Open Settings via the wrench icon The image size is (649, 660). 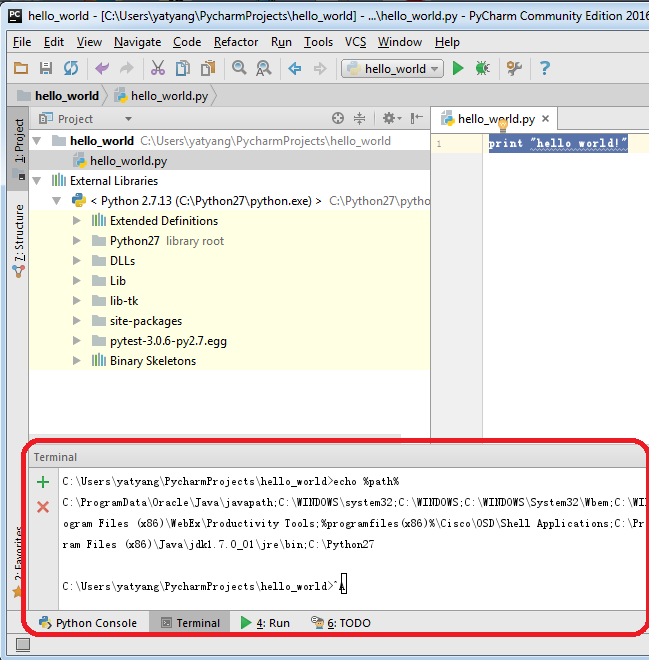(x=514, y=68)
